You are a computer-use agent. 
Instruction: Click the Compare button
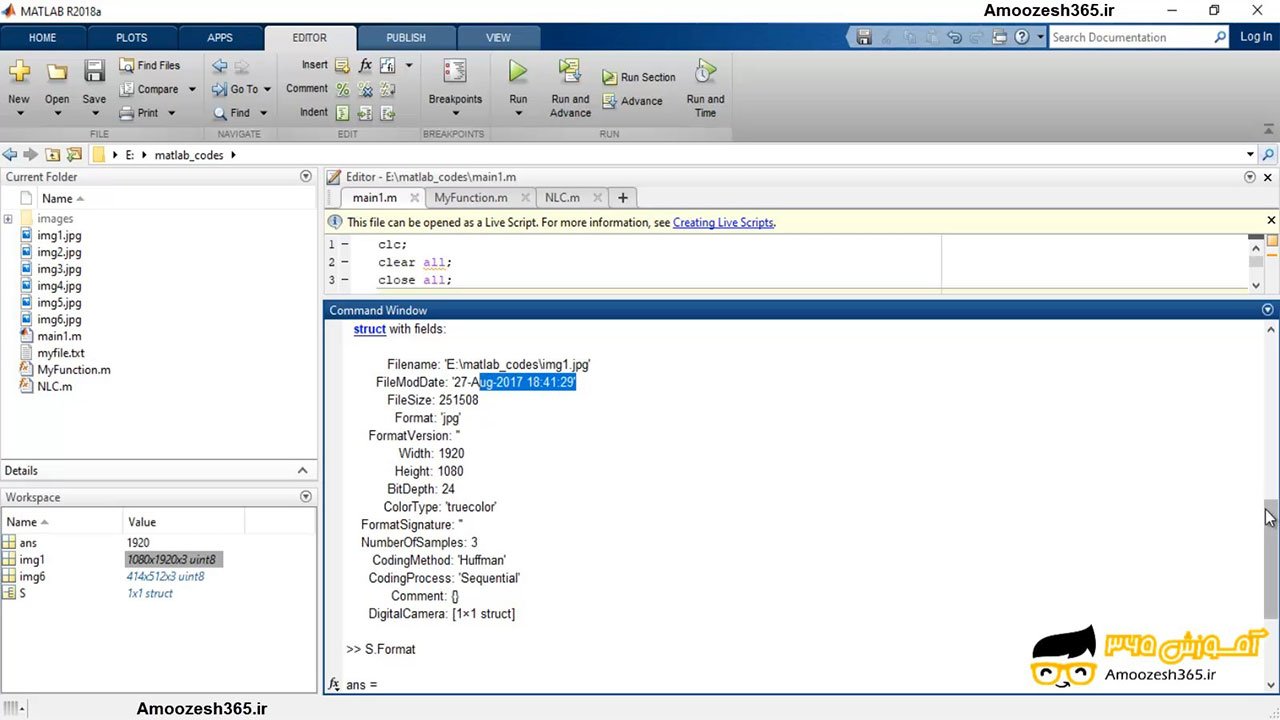tap(150, 89)
